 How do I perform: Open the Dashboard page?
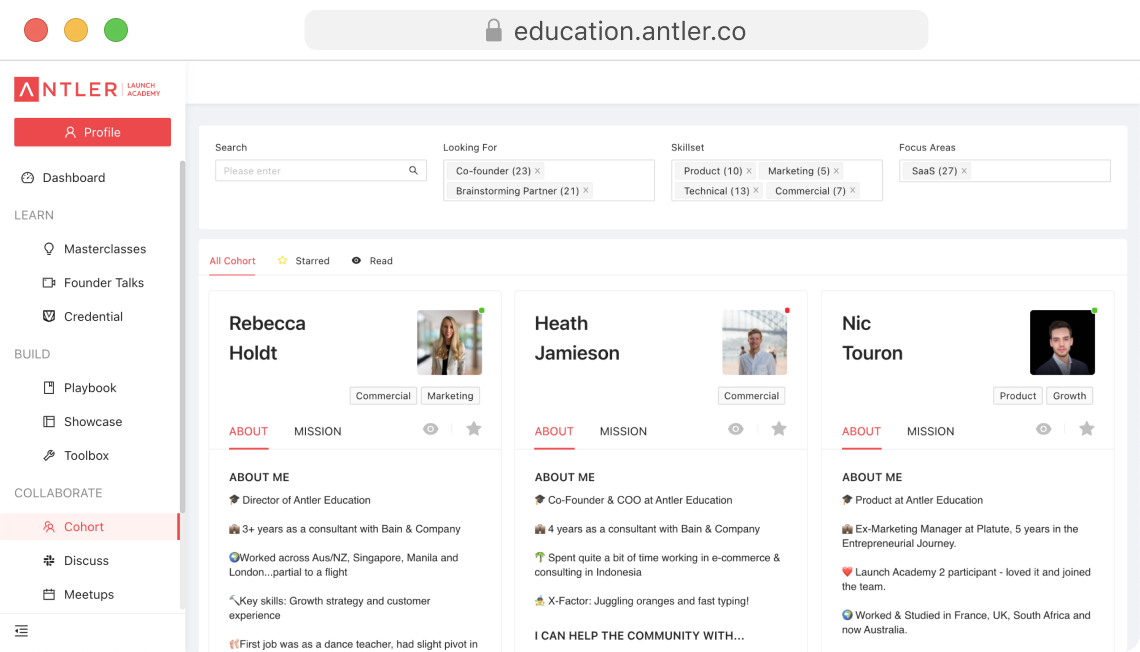pos(63,177)
